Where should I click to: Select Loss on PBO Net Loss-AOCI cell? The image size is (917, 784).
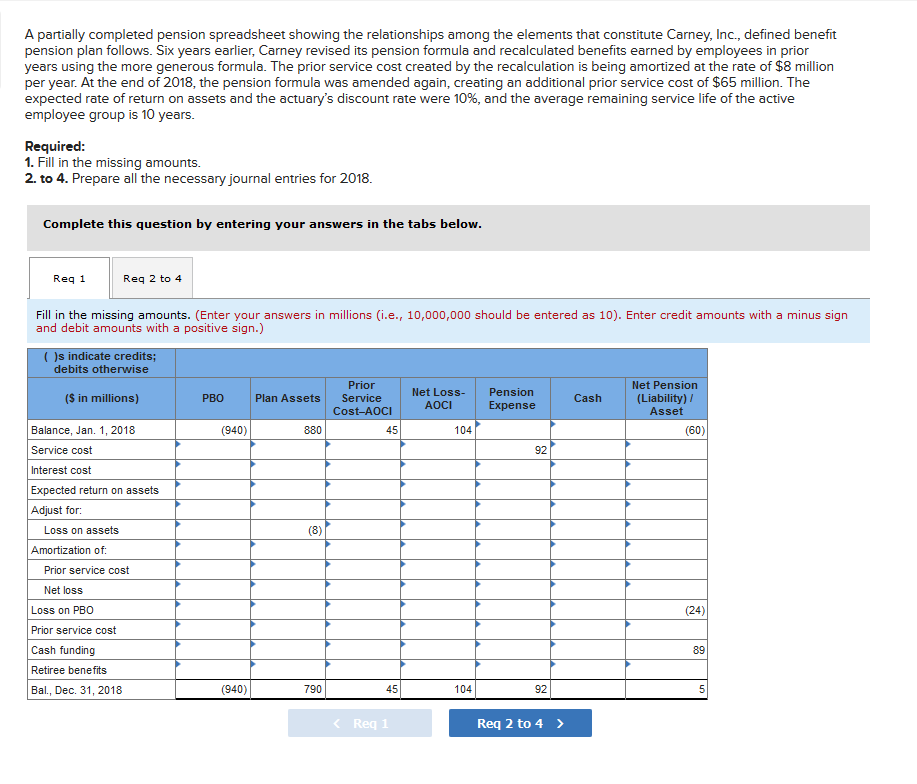coord(437,610)
